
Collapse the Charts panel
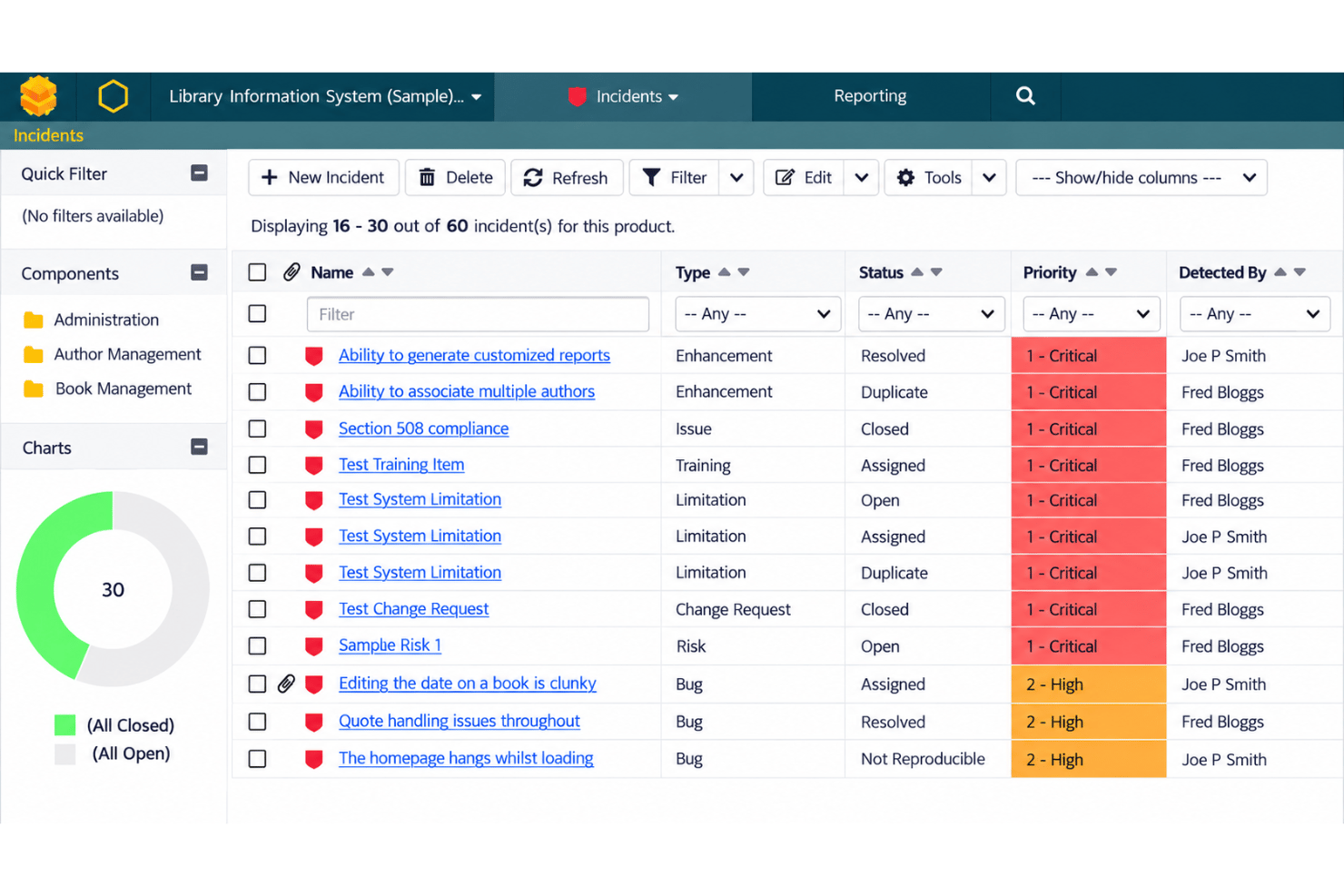click(x=199, y=448)
